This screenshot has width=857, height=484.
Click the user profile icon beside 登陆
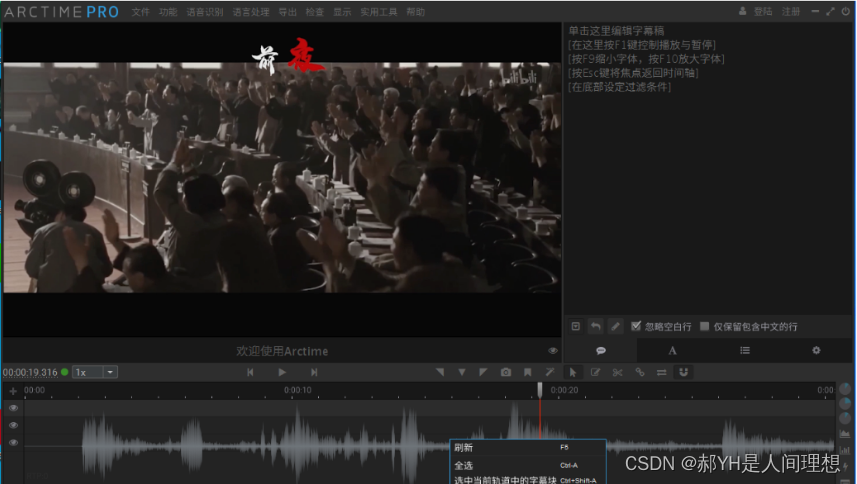743,11
